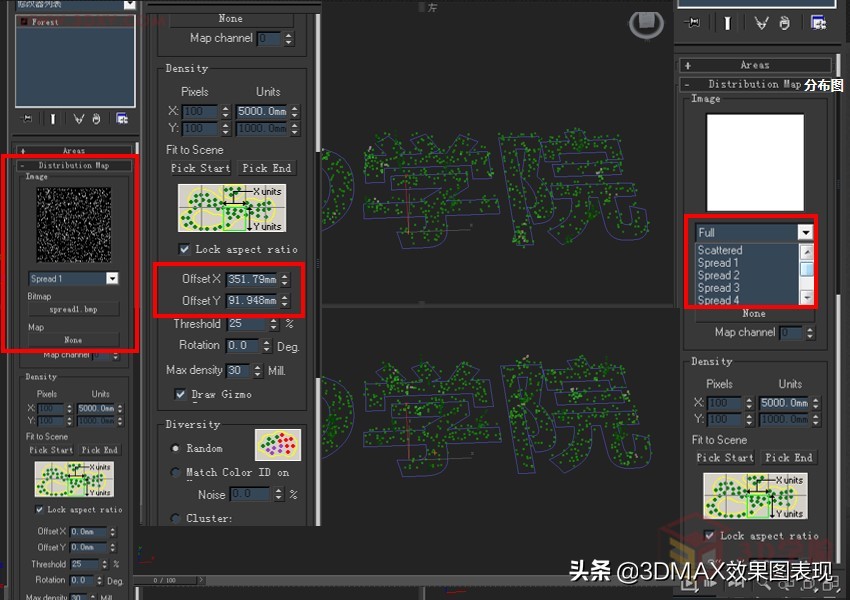
Task: Open the Configure Modifier Sets icon
Action: [x=122, y=119]
